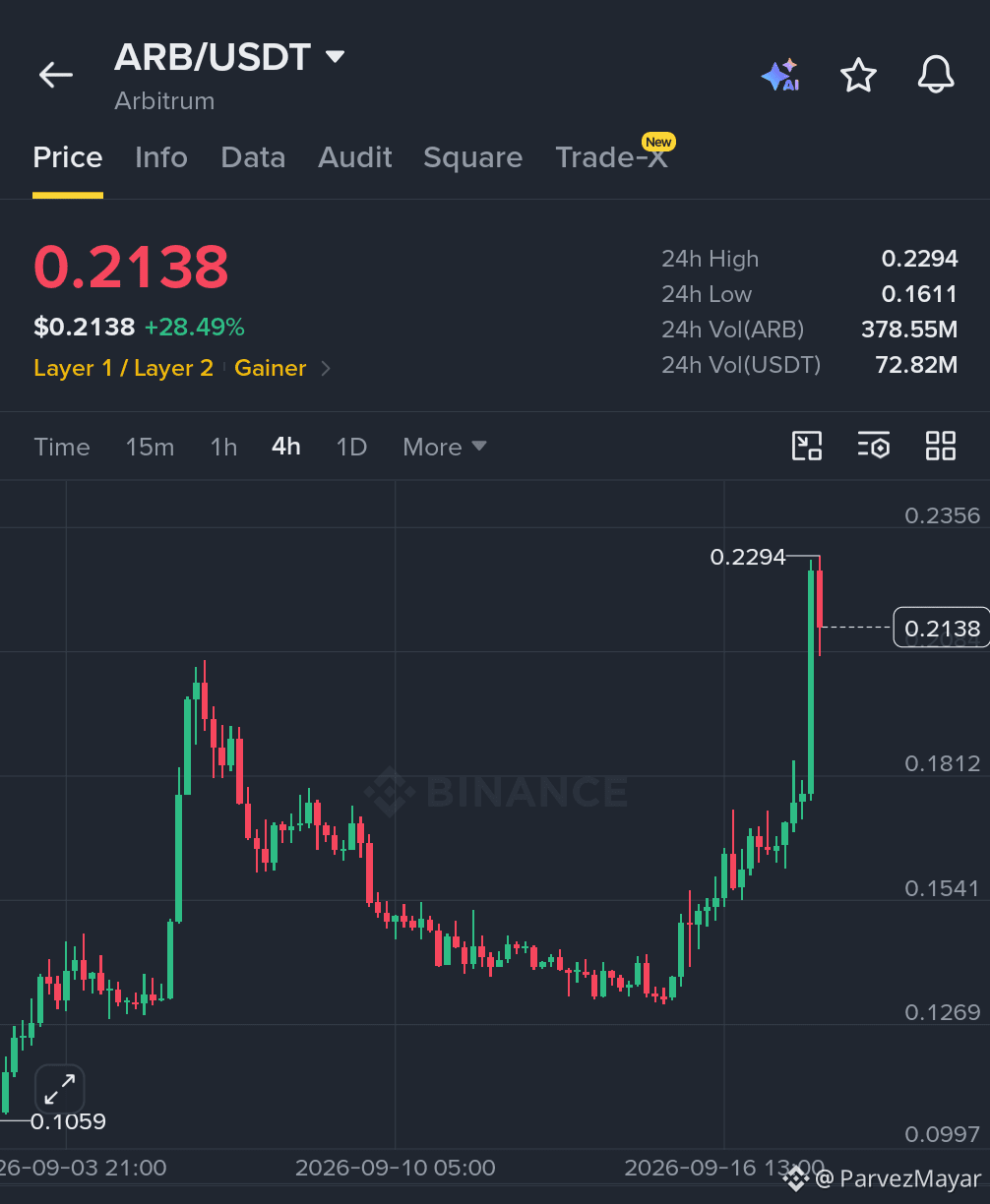Image resolution: width=990 pixels, height=1204 pixels.
Task: Open the chart grid layout icon
Action: coord(941,446)
